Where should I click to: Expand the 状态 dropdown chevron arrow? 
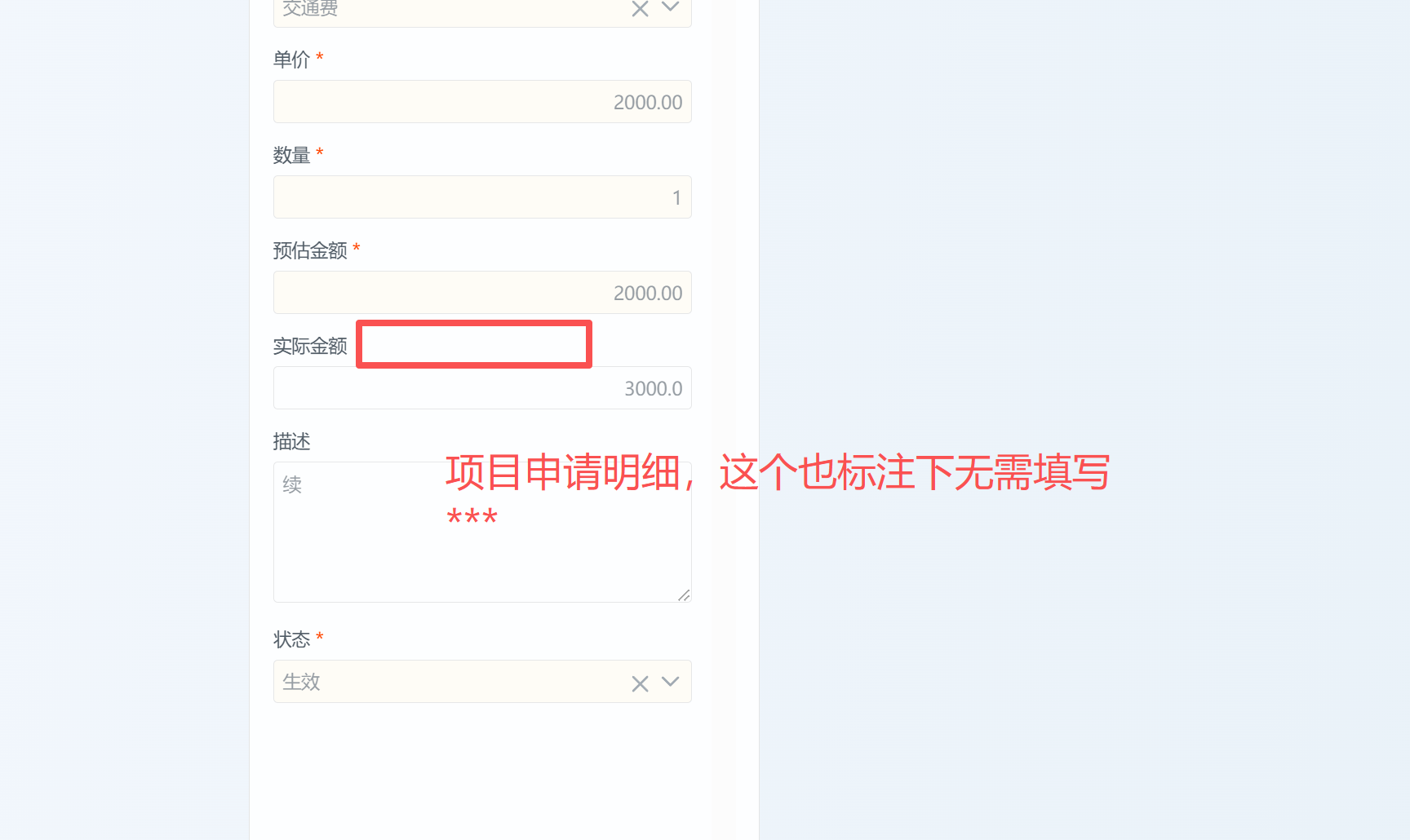click(670, 682)
